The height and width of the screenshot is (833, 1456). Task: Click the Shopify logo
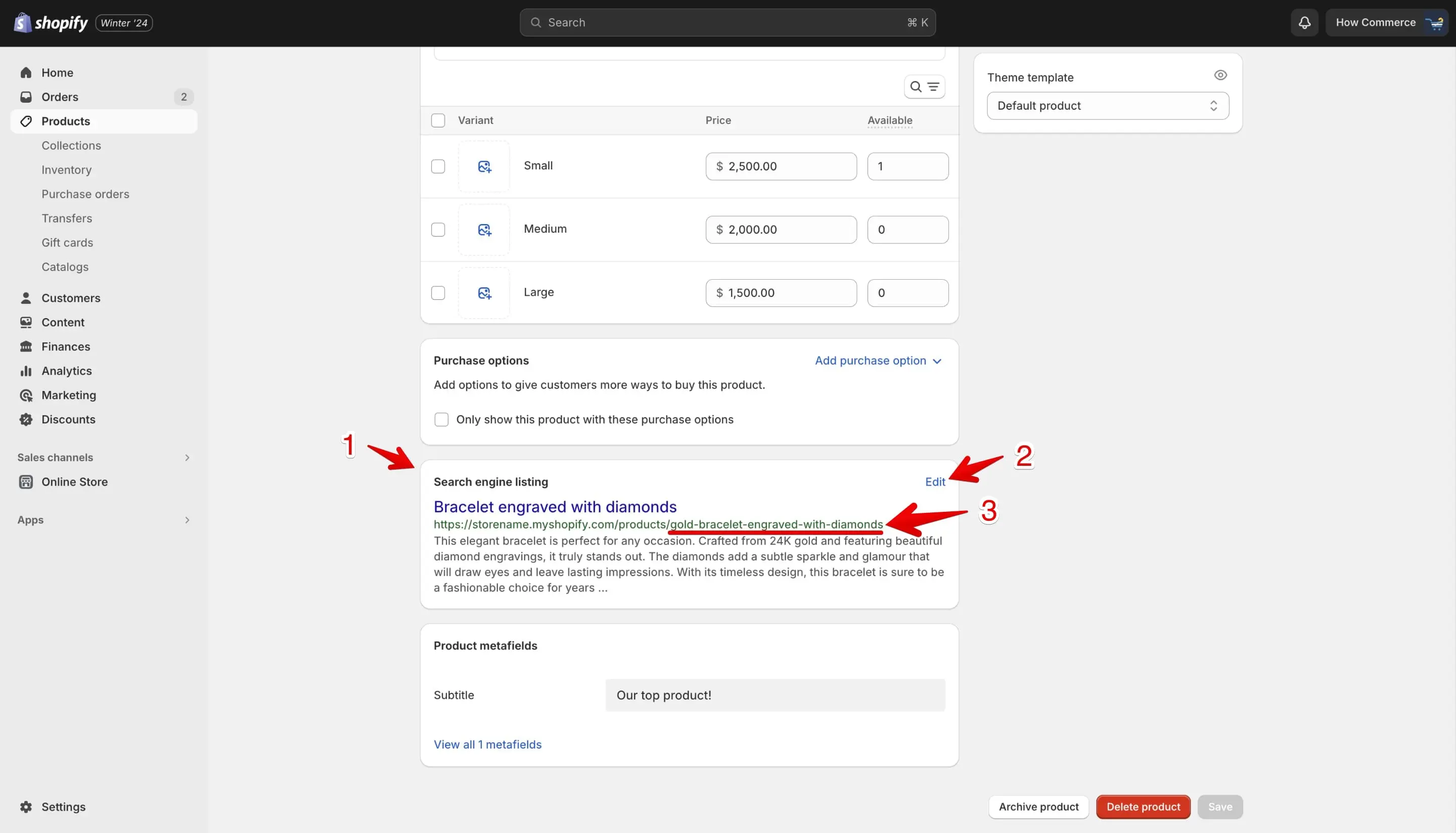point(51,23)
